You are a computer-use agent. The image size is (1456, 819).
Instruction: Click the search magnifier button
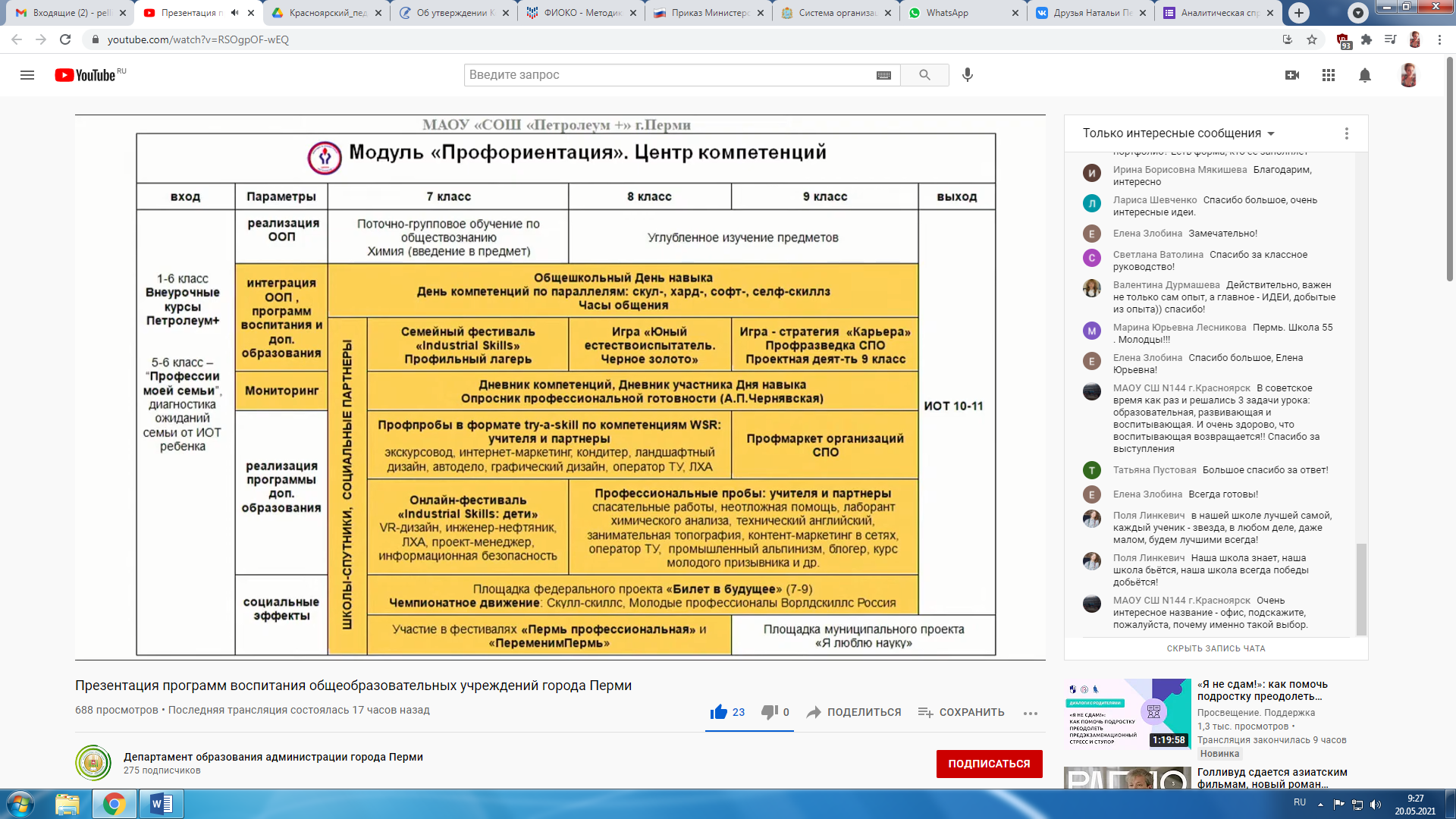[x=924, y=75]
